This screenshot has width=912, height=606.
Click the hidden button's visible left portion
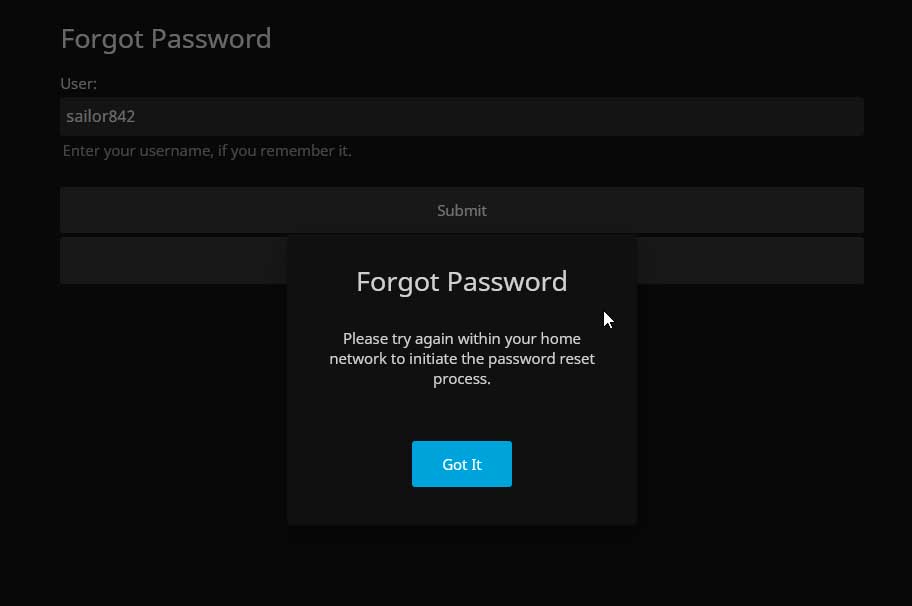point(172,260)
